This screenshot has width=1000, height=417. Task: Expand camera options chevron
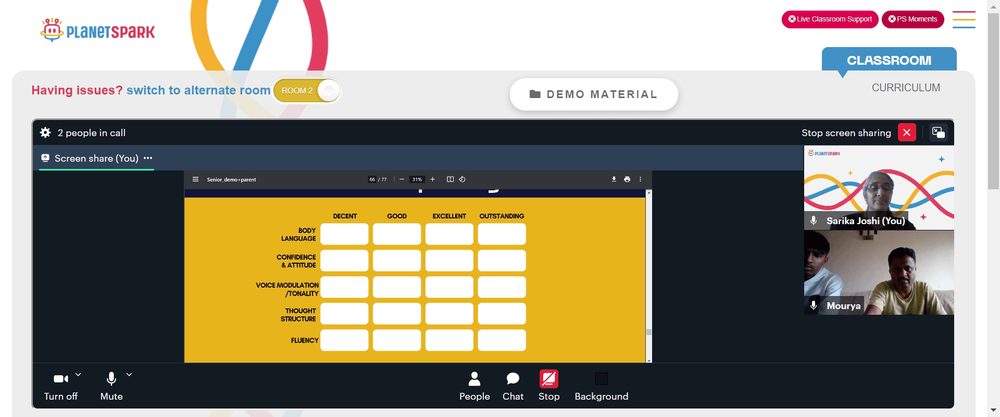78,374
